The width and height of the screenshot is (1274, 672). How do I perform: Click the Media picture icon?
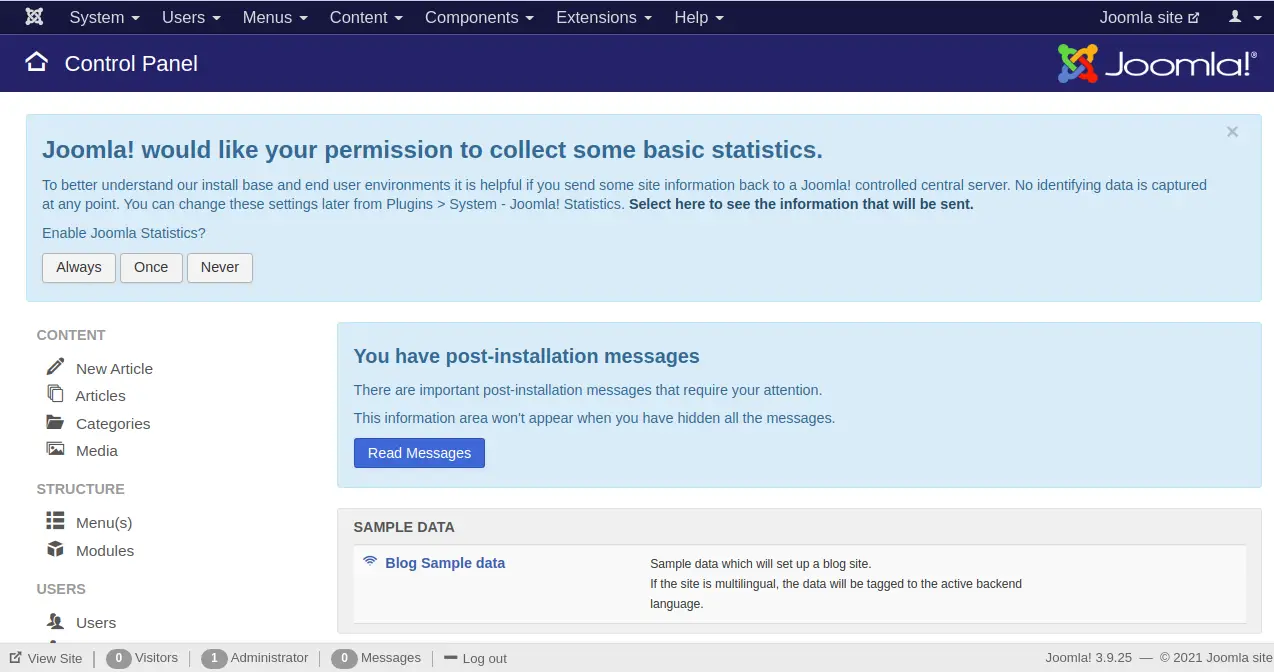pyautogui.click(x=55, y=449)
